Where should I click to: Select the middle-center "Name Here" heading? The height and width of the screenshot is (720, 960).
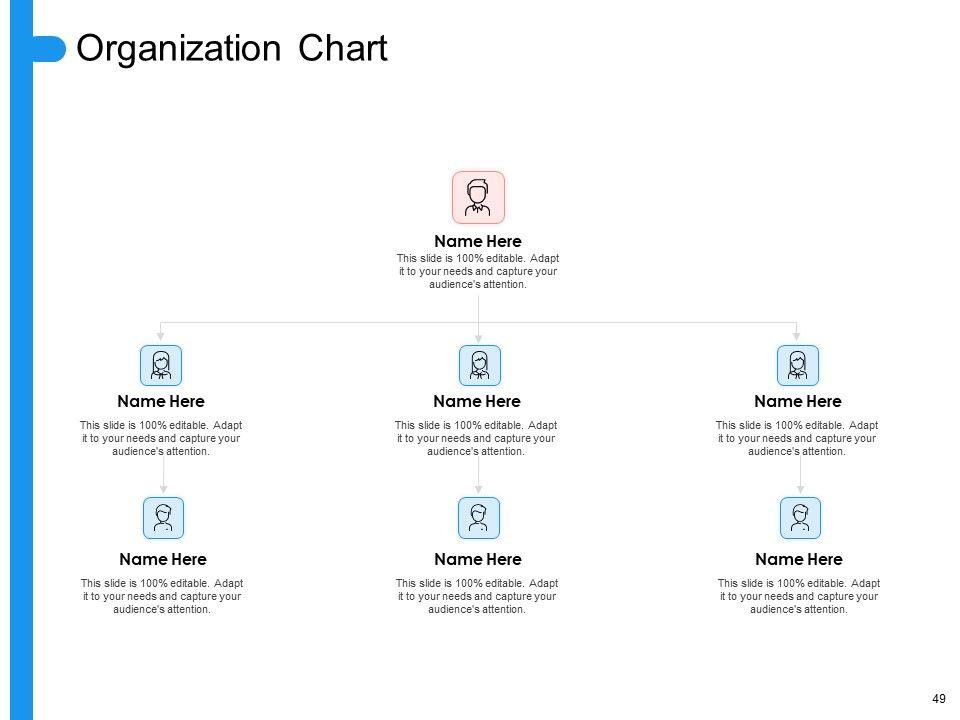point(477,401)
